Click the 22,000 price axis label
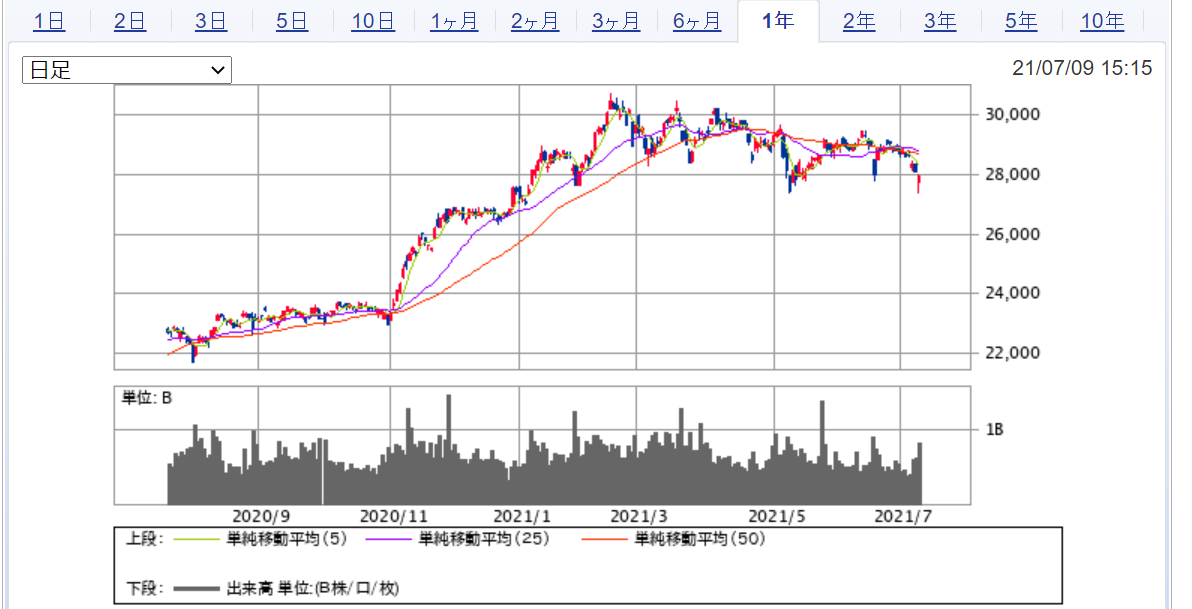 [1013, 353]
